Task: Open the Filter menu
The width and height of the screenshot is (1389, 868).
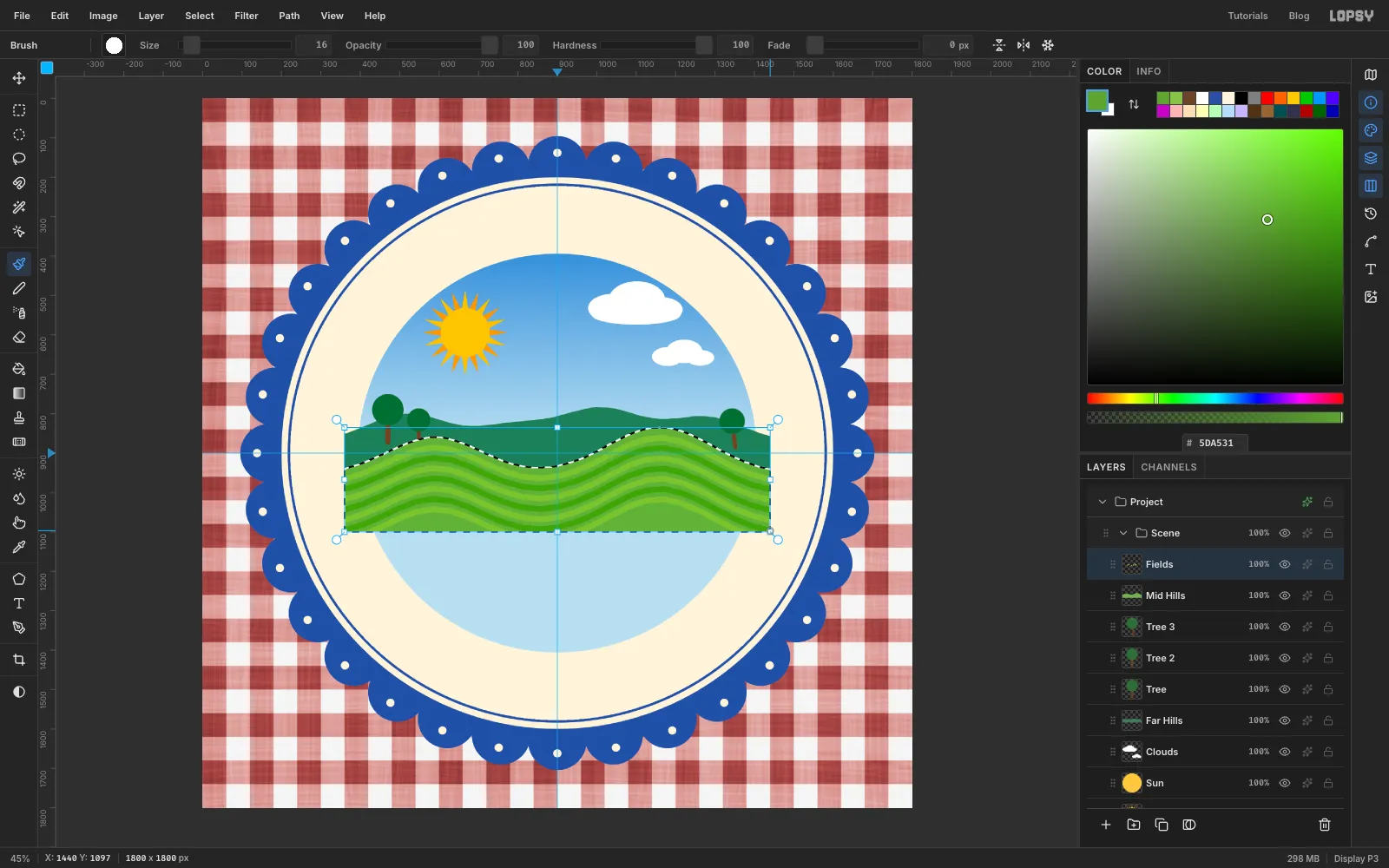Action: coord(247,16)
